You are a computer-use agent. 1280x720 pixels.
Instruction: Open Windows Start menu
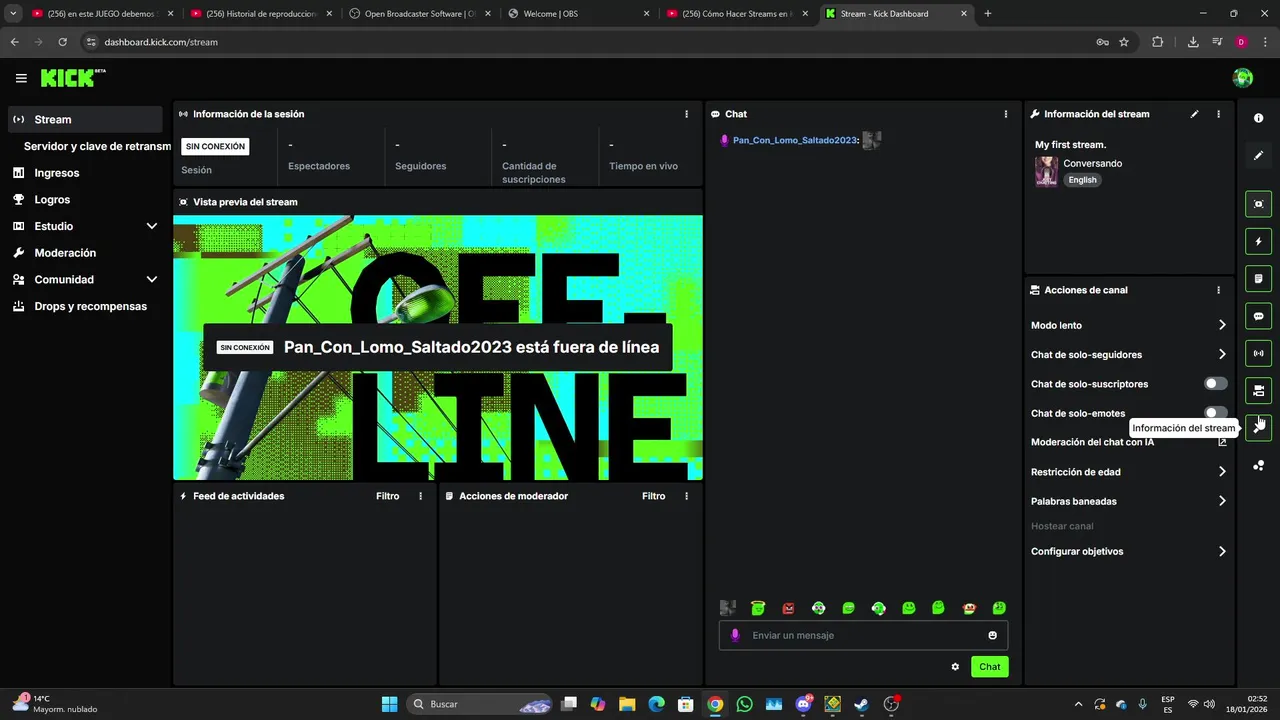(389, 704)
